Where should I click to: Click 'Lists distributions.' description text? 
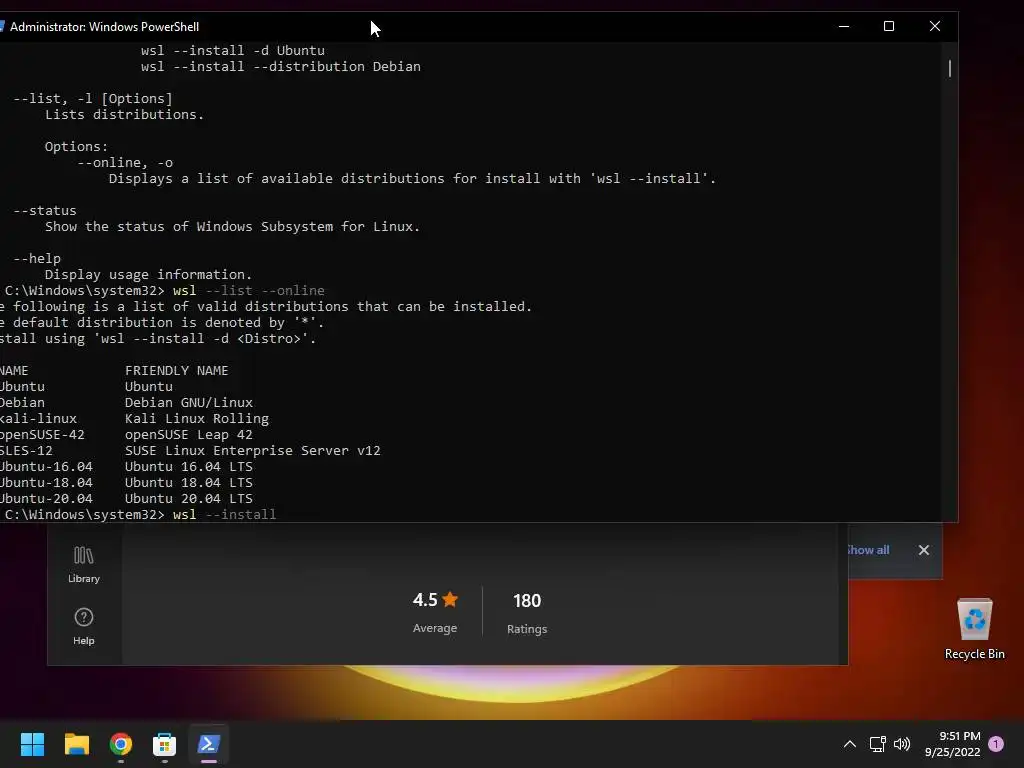point(124,114)
